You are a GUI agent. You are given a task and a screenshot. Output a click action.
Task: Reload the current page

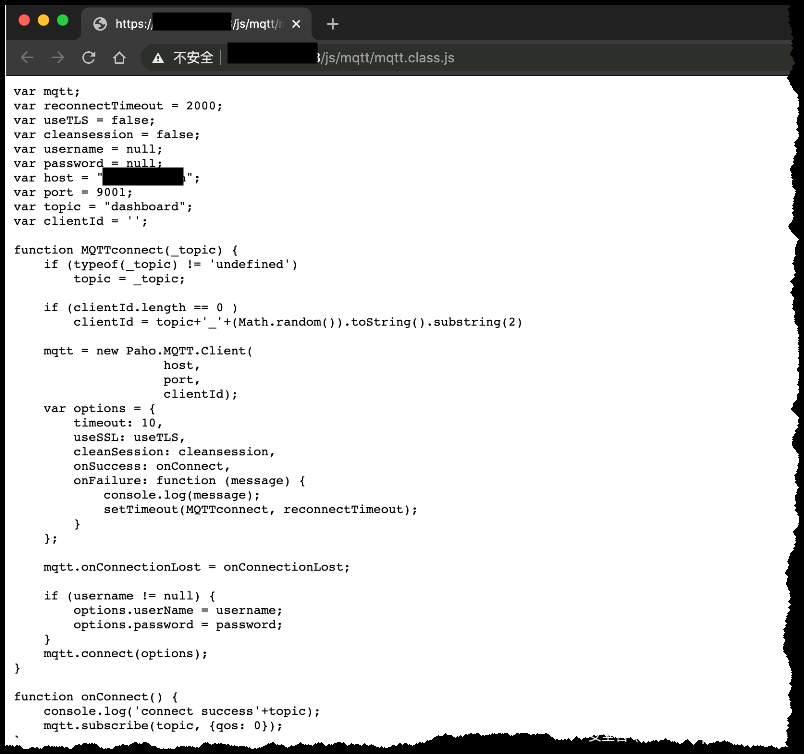pos(89,58)
